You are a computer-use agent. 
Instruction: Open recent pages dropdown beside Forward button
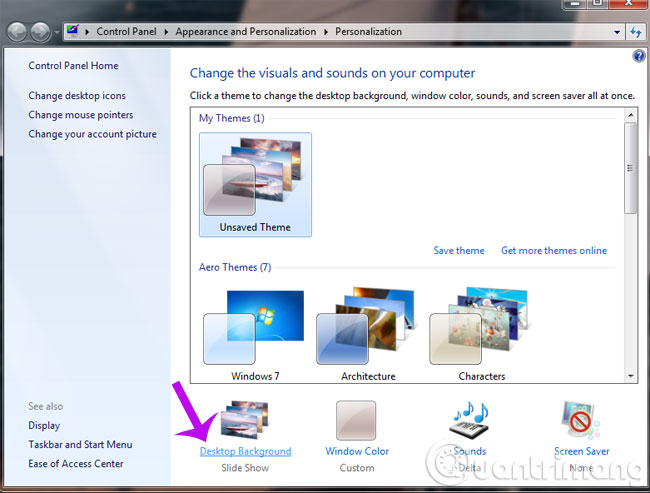pos(56,32)
